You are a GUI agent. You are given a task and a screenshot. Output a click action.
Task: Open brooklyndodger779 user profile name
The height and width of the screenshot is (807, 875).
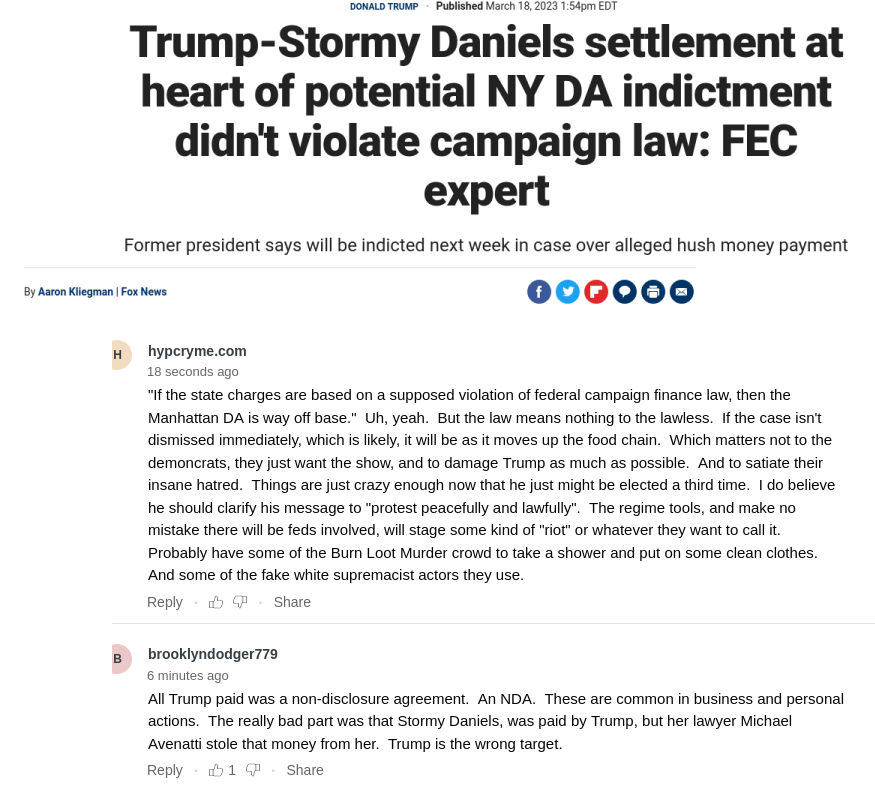point(213,654)
